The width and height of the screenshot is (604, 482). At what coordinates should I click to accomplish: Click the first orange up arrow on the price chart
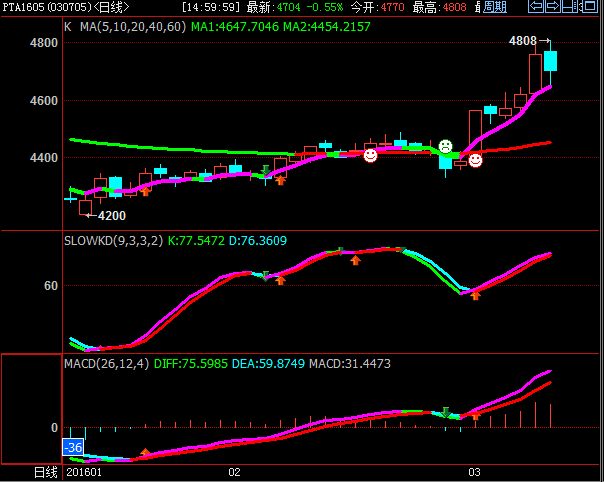click(145, 191)
